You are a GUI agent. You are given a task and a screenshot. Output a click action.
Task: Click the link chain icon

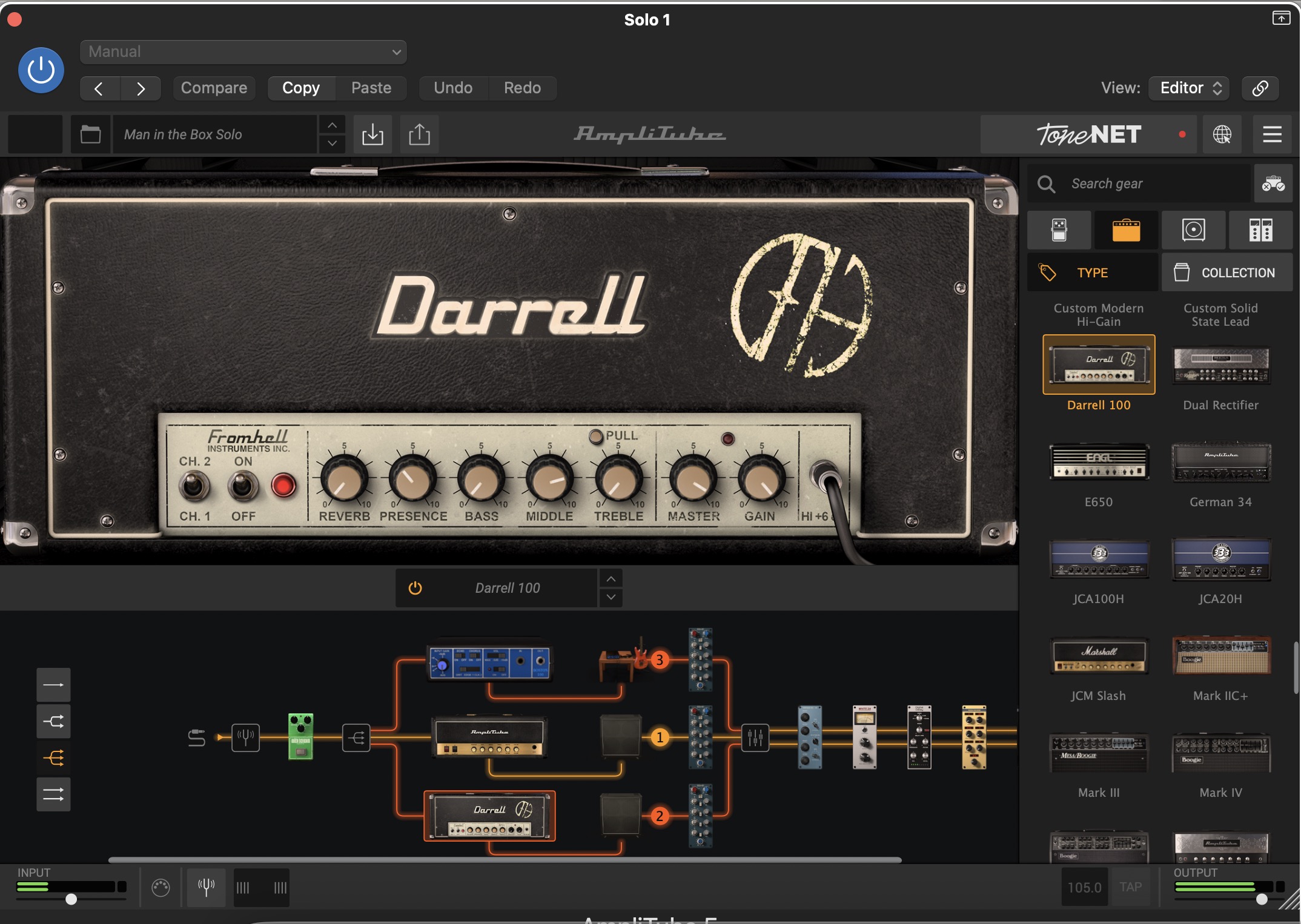1260,88
